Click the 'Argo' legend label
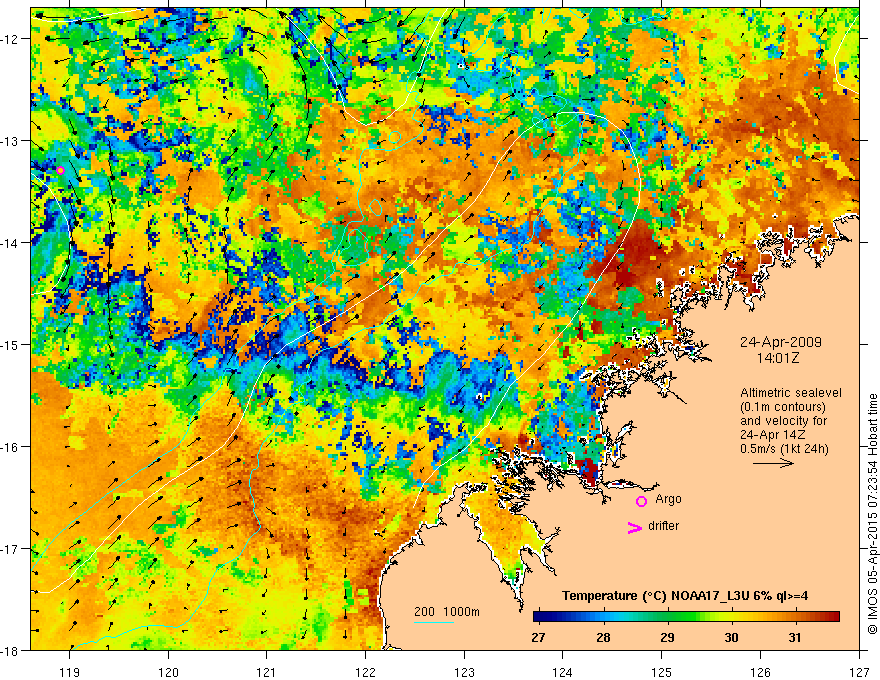Screen dimensions: 880x680 click(668, 499)
